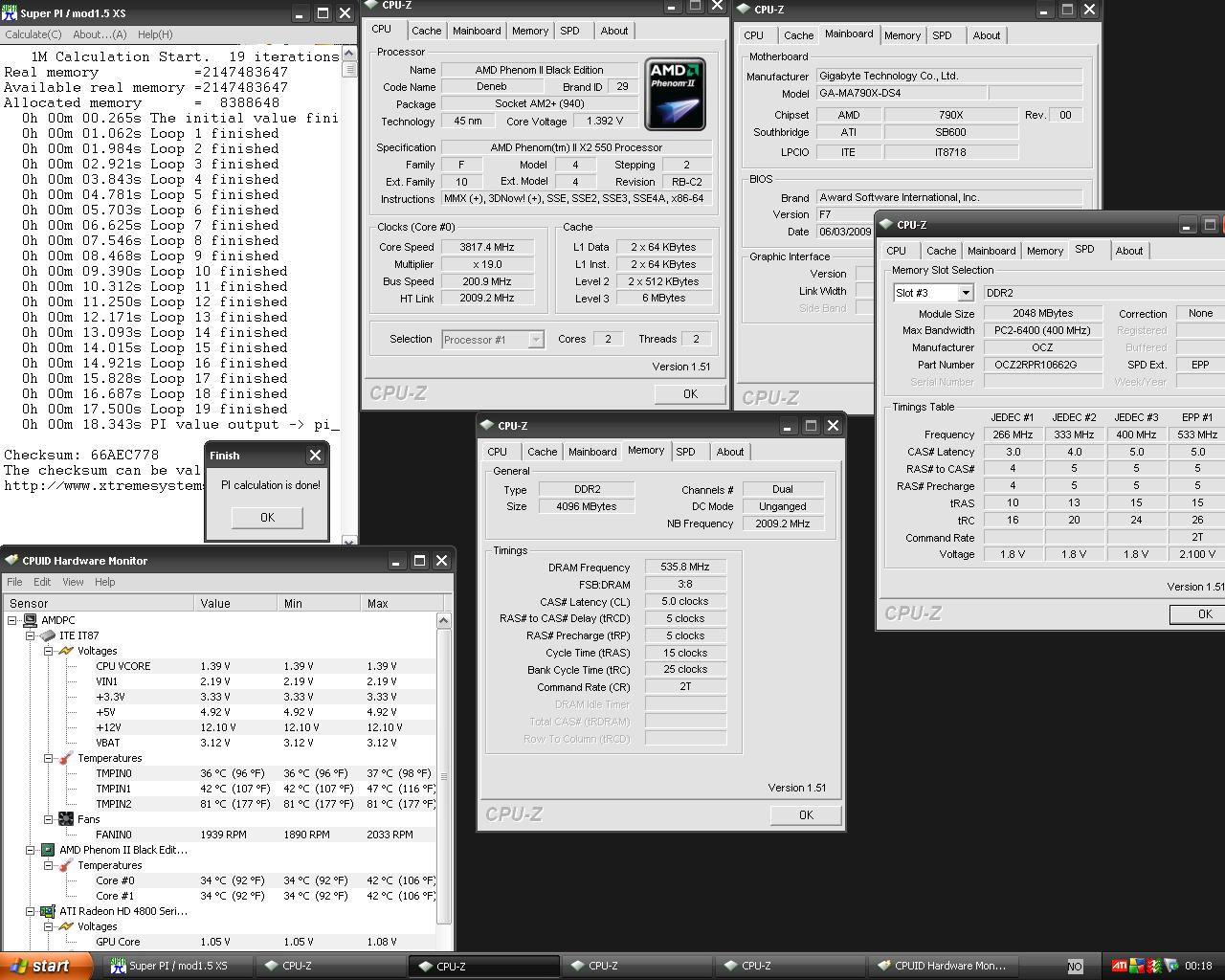Click the Hardware Monitor vertical scrollbar thumb

(443, 775)
